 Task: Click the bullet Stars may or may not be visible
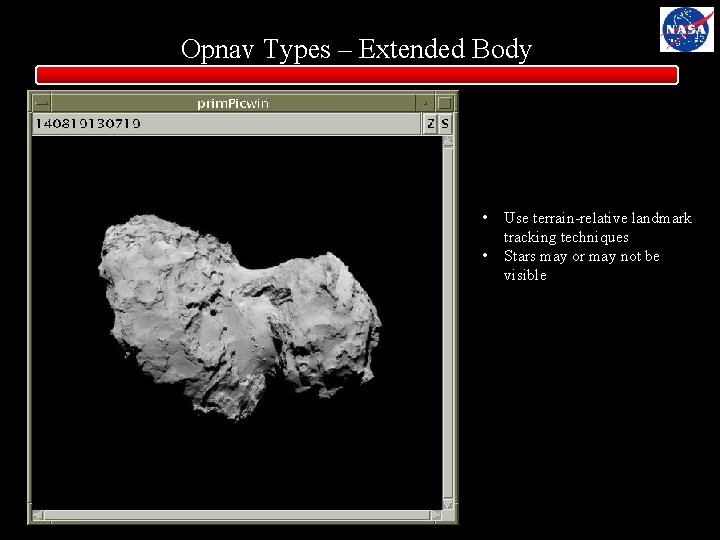(581, 265)
